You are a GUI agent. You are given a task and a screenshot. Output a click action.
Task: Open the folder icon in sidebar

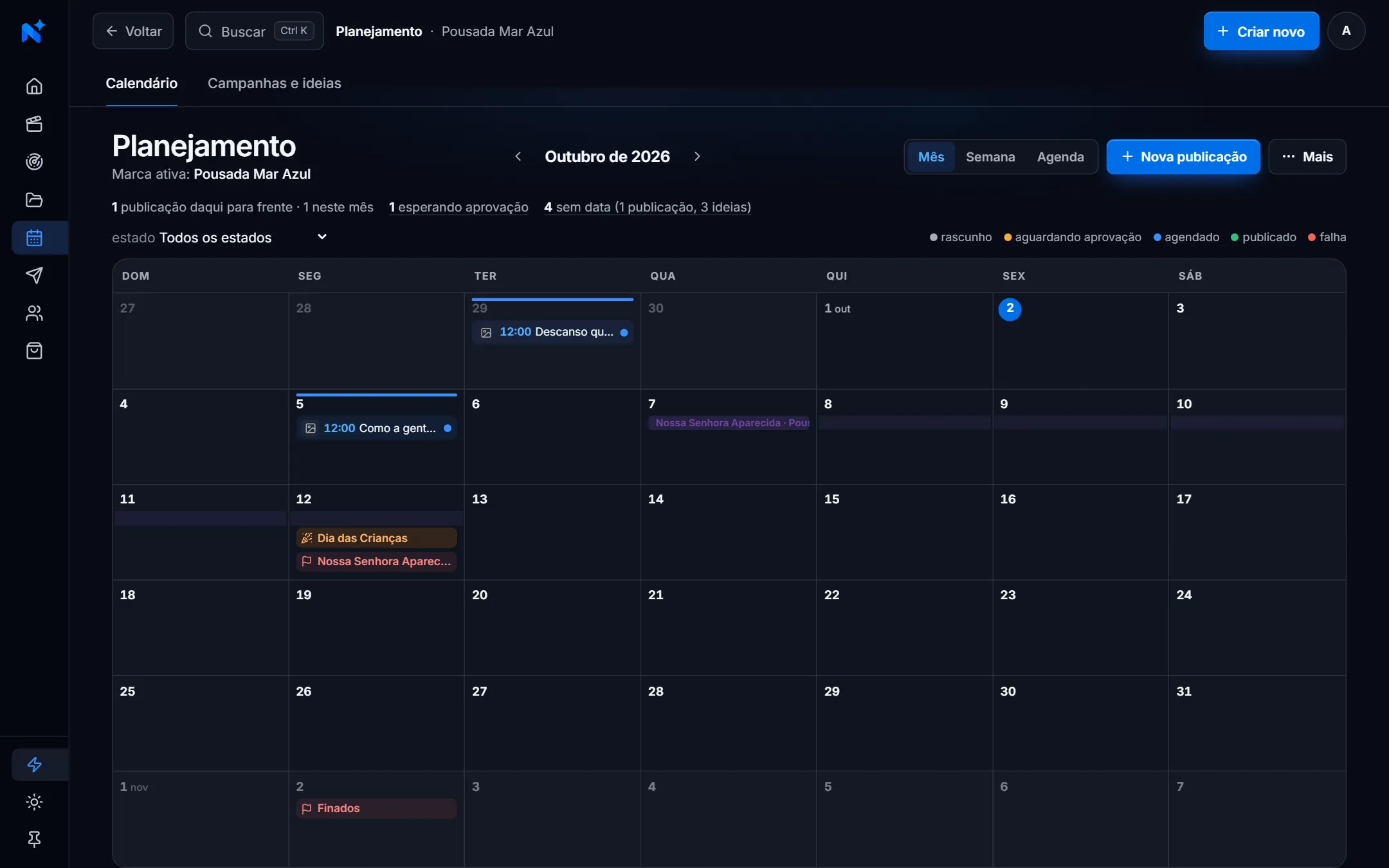pyautogui.click(x=34, y=200)
